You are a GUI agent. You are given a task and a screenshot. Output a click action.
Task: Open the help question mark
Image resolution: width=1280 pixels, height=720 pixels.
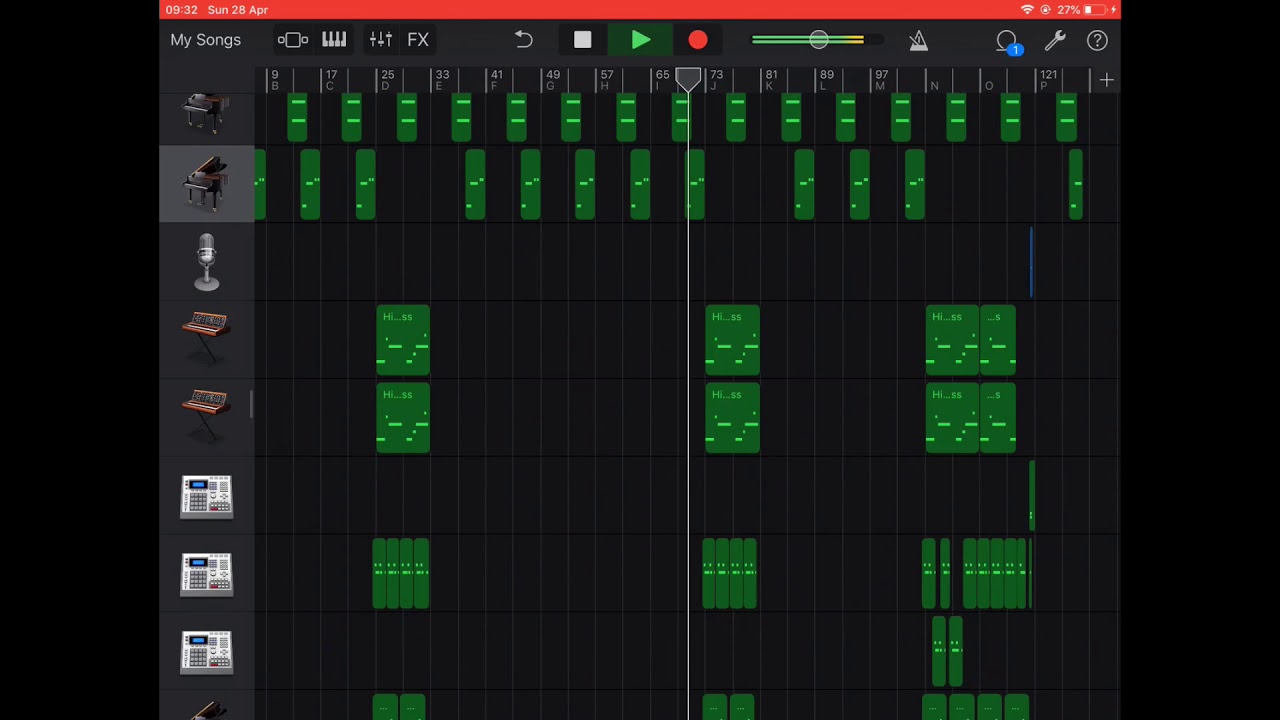tap(1098, 40)
